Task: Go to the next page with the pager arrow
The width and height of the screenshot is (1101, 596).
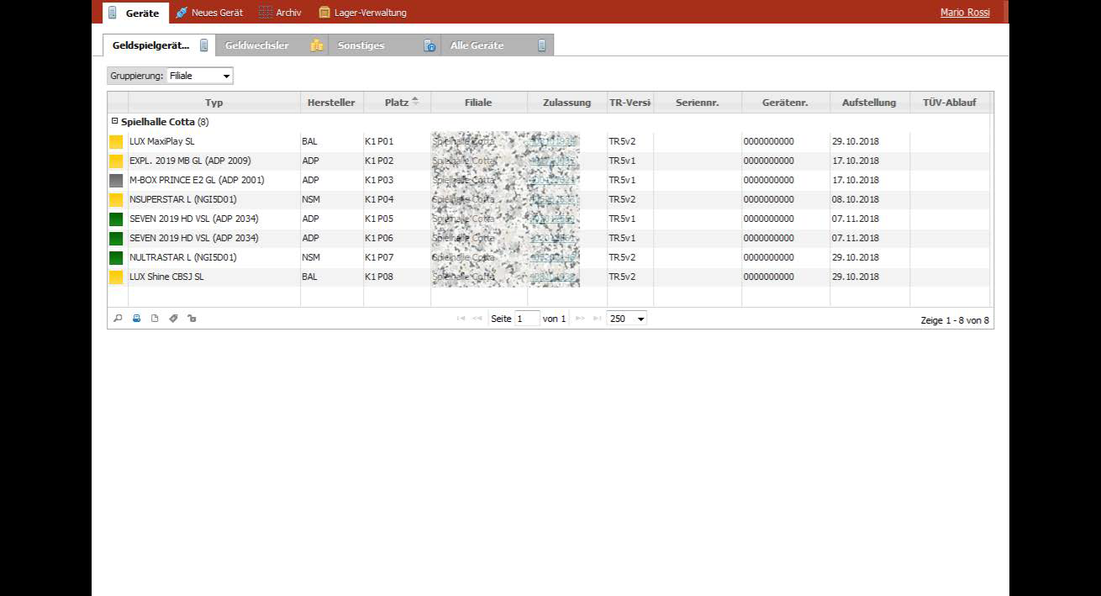Action: [580, 319]
